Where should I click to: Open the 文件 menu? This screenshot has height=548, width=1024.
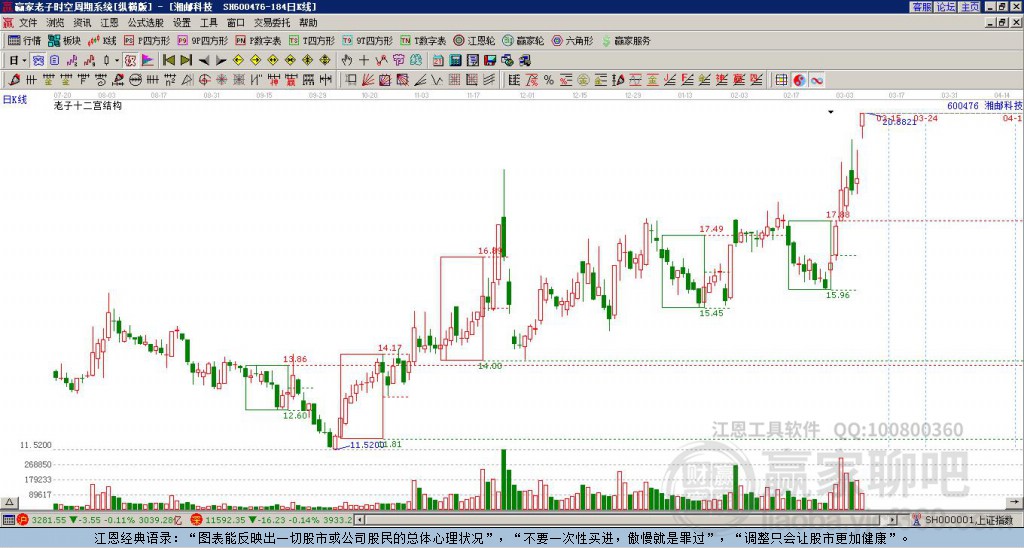pyautogui.click(x=28, y=23)
